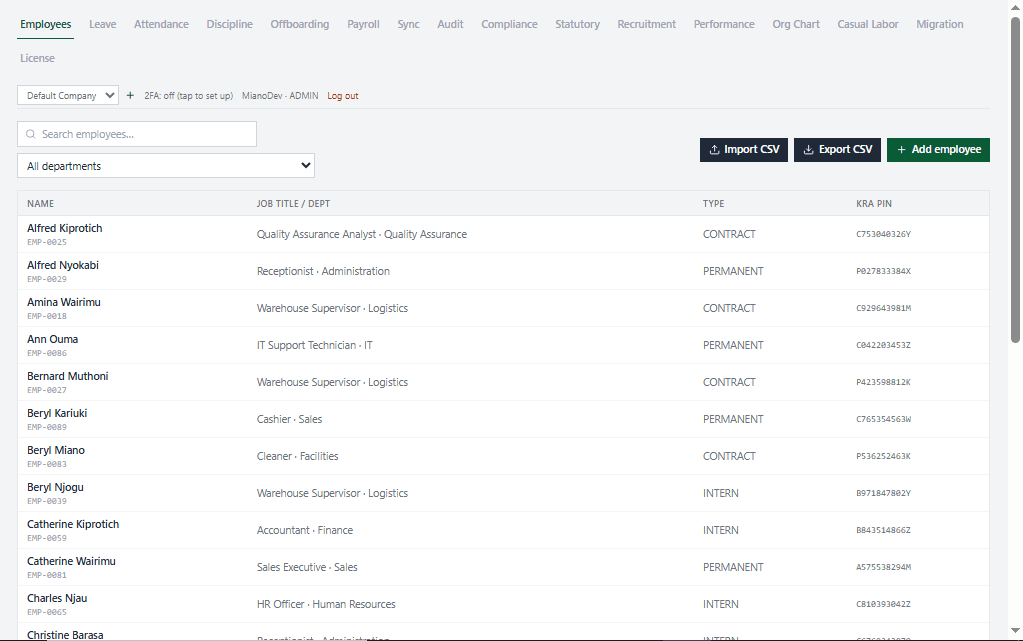
Task: Click the download icon on Export CSV
Action: coord(808,149)
